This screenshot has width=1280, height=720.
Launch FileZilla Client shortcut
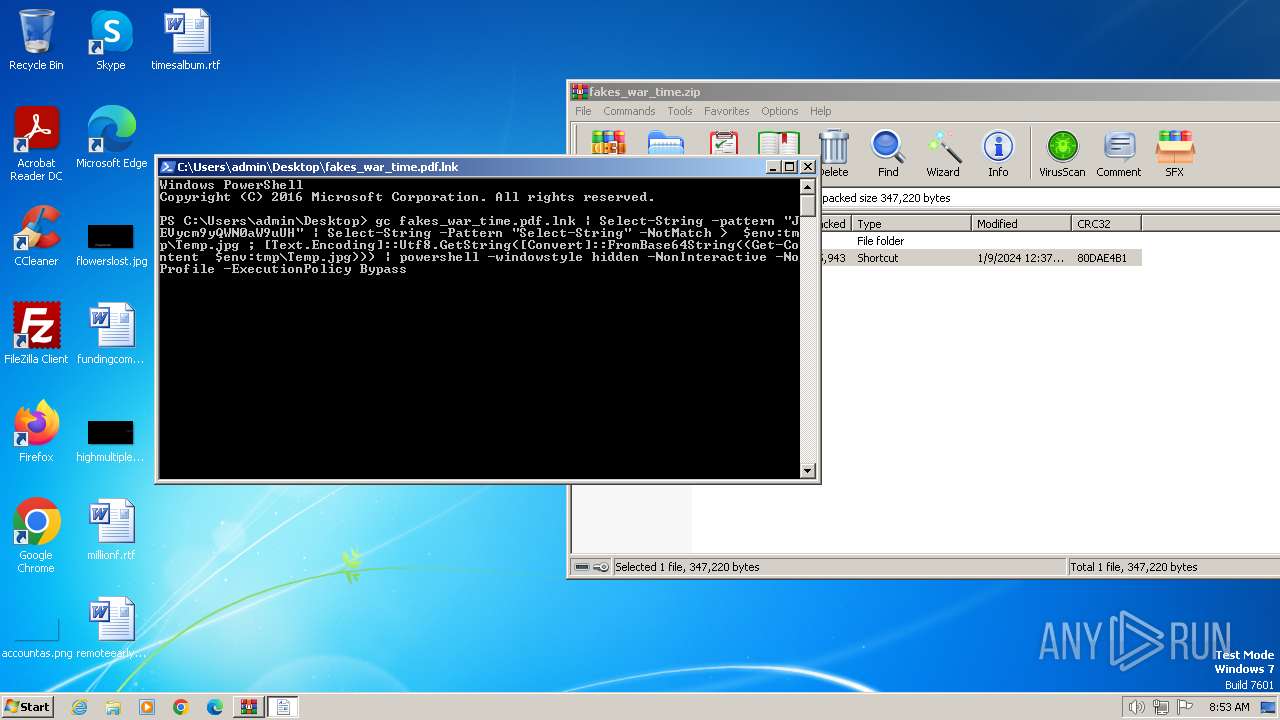[36, 333]
